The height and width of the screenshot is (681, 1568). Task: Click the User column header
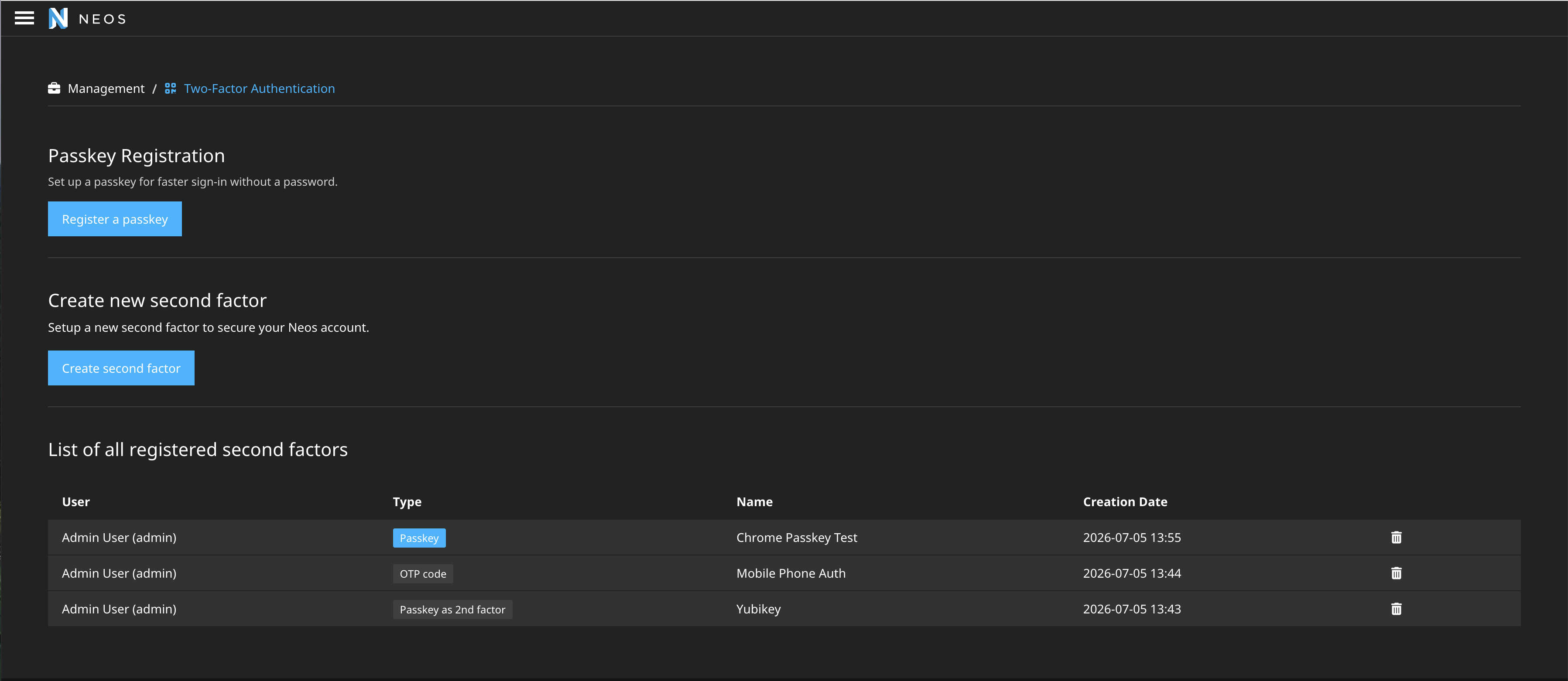pos(76,502)
